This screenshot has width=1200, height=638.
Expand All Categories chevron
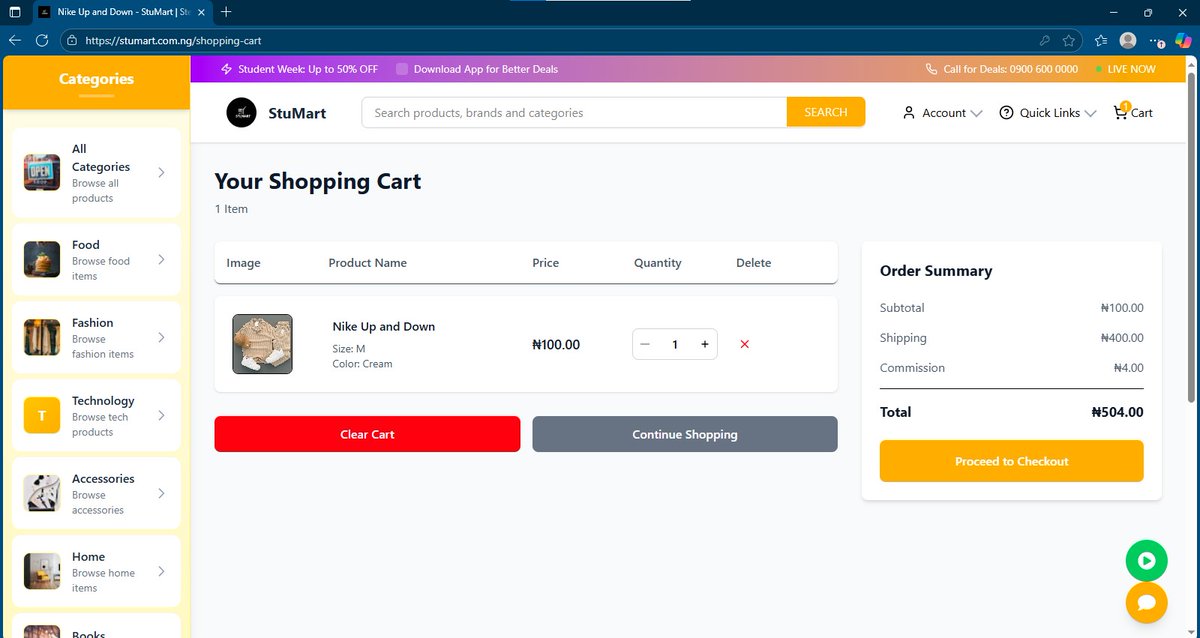[162, 172]
